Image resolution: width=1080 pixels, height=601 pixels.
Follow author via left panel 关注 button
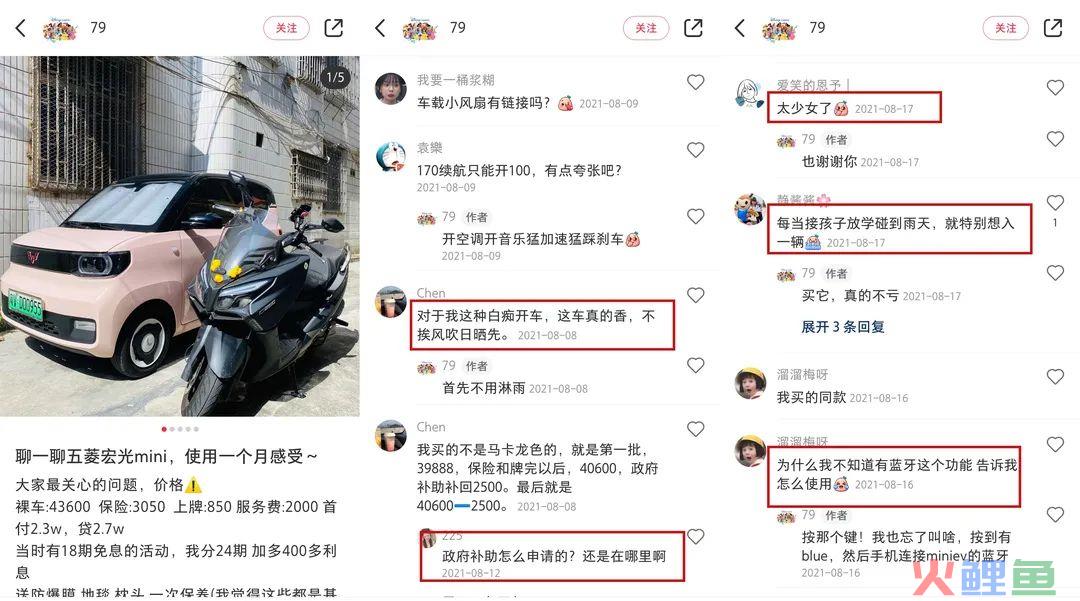(286, 28)
